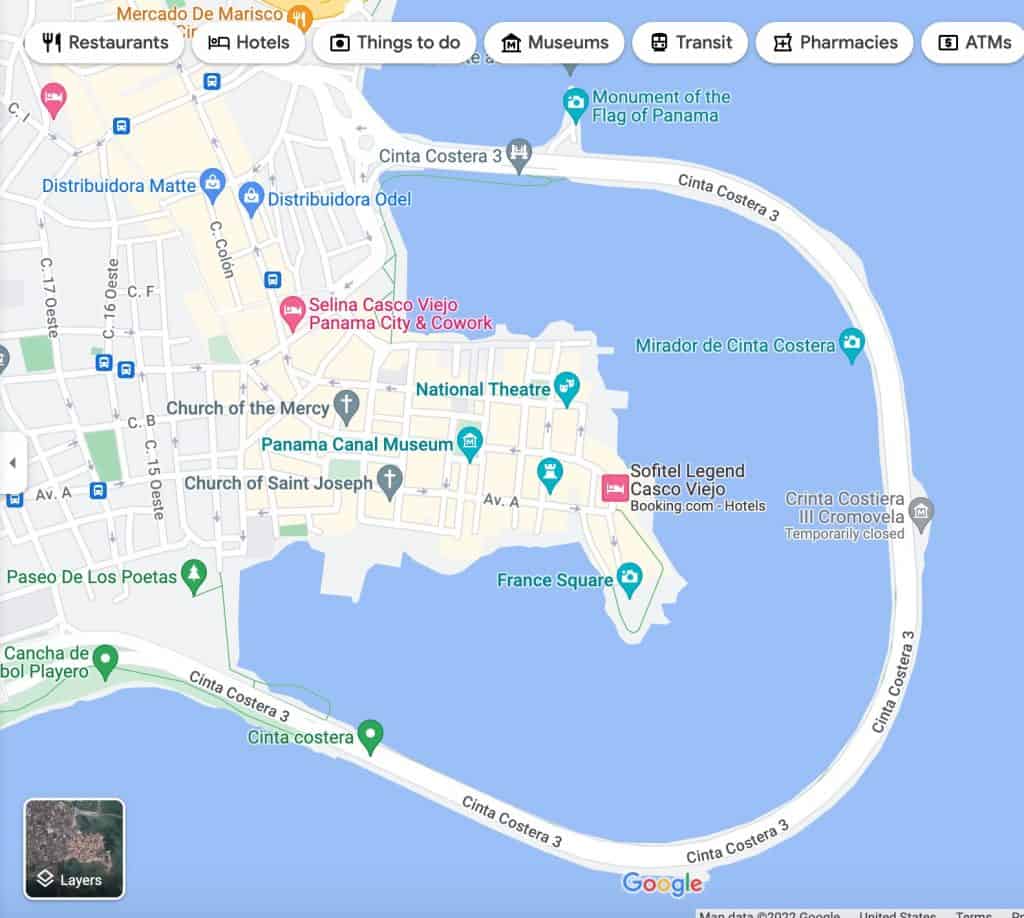Viewport: 1024px width, 918px height.
Task: Show Things to do on map
Action: 394,43
